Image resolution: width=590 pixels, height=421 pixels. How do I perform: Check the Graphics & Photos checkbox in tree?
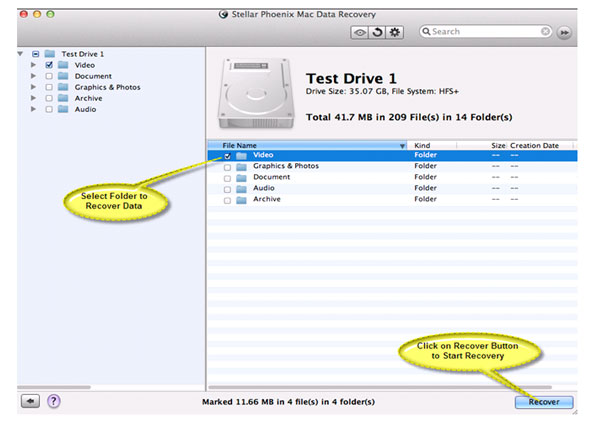49,87
